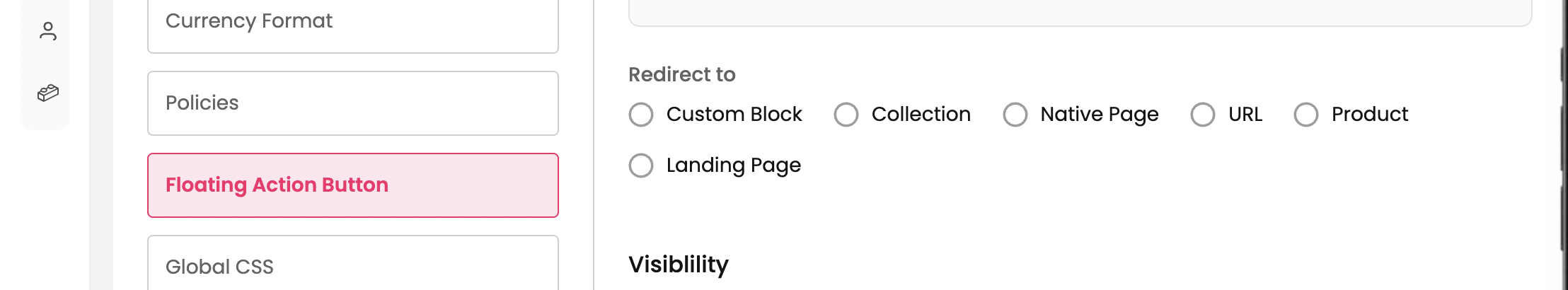Select the Product radio button
Screen dimensions: 1568x290
pos(1306,115)
